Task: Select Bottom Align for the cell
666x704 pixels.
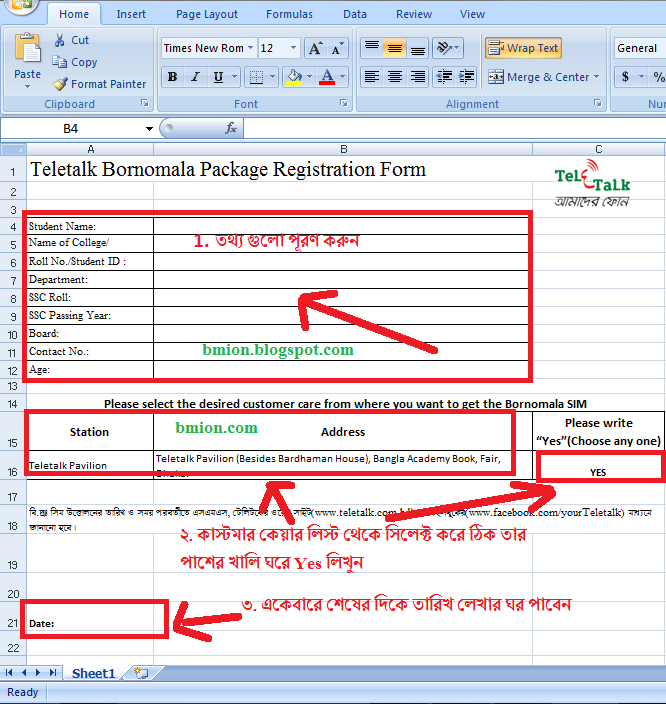Action: point(418,48)
